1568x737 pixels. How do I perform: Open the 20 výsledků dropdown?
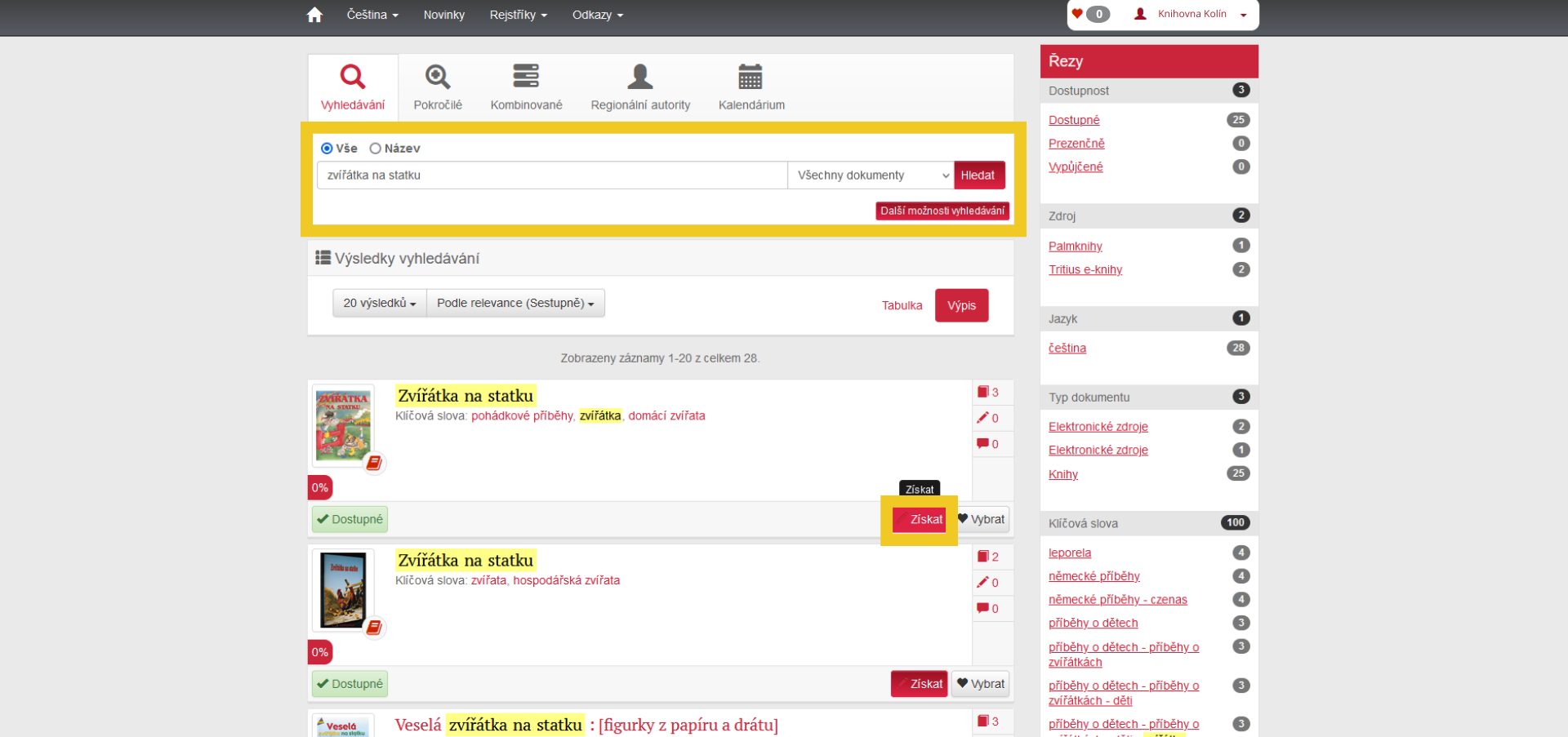coord(380,303)
